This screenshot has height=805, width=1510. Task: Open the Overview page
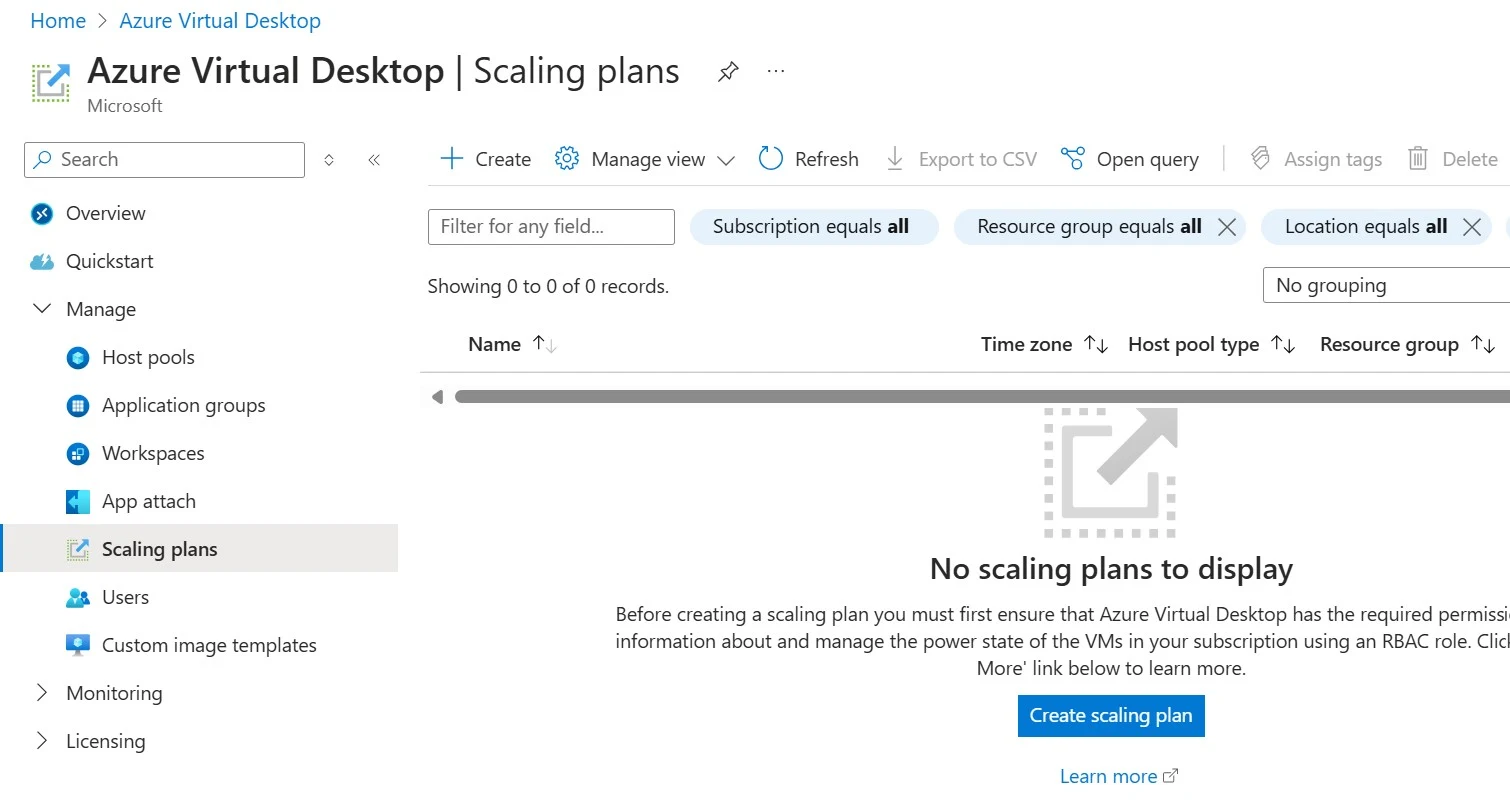pos(105,213)
